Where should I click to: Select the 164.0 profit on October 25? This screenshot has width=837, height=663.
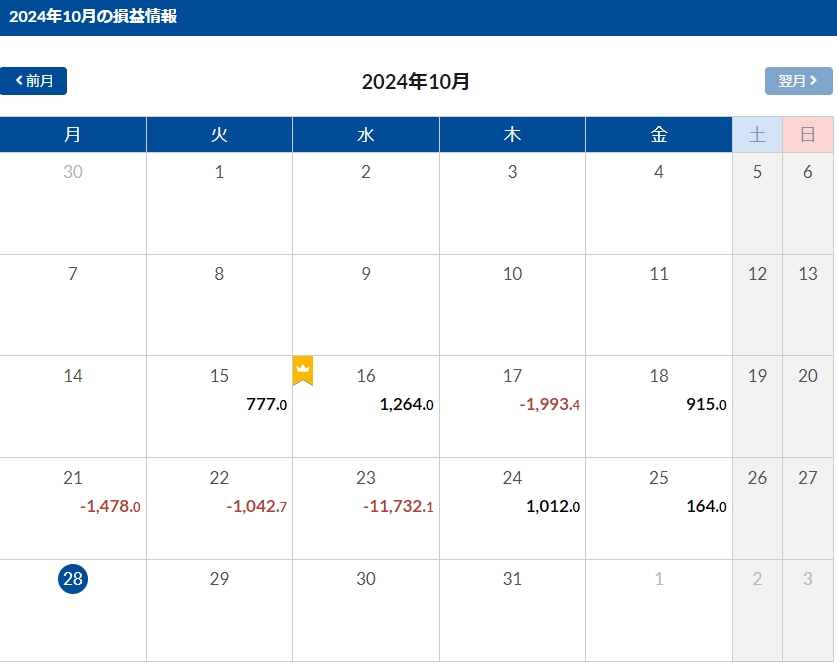coord(706,507)
